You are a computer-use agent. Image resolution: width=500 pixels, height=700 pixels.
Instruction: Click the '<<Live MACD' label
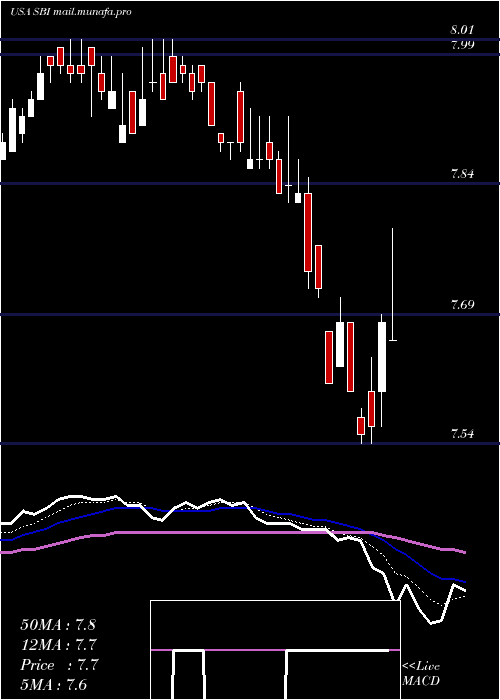tap(421, 674)
